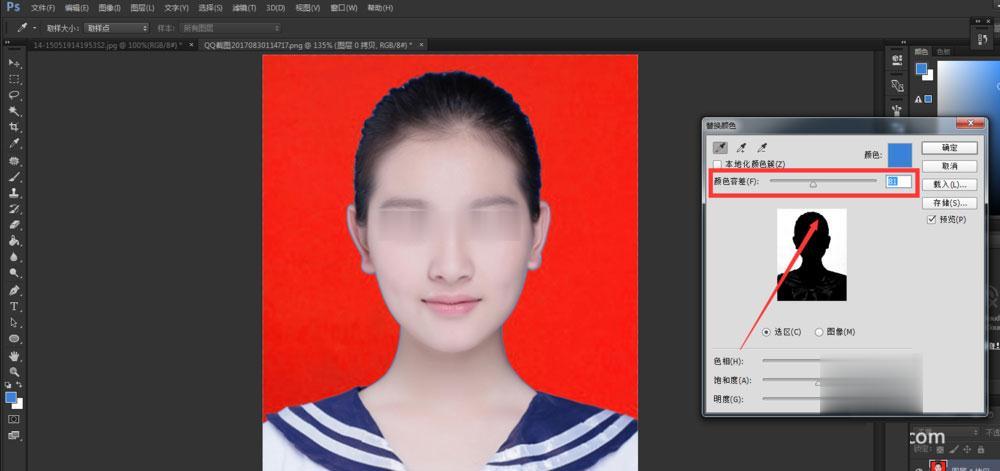Choose the Hand tool
The image size is (1000, 471).
14,356
